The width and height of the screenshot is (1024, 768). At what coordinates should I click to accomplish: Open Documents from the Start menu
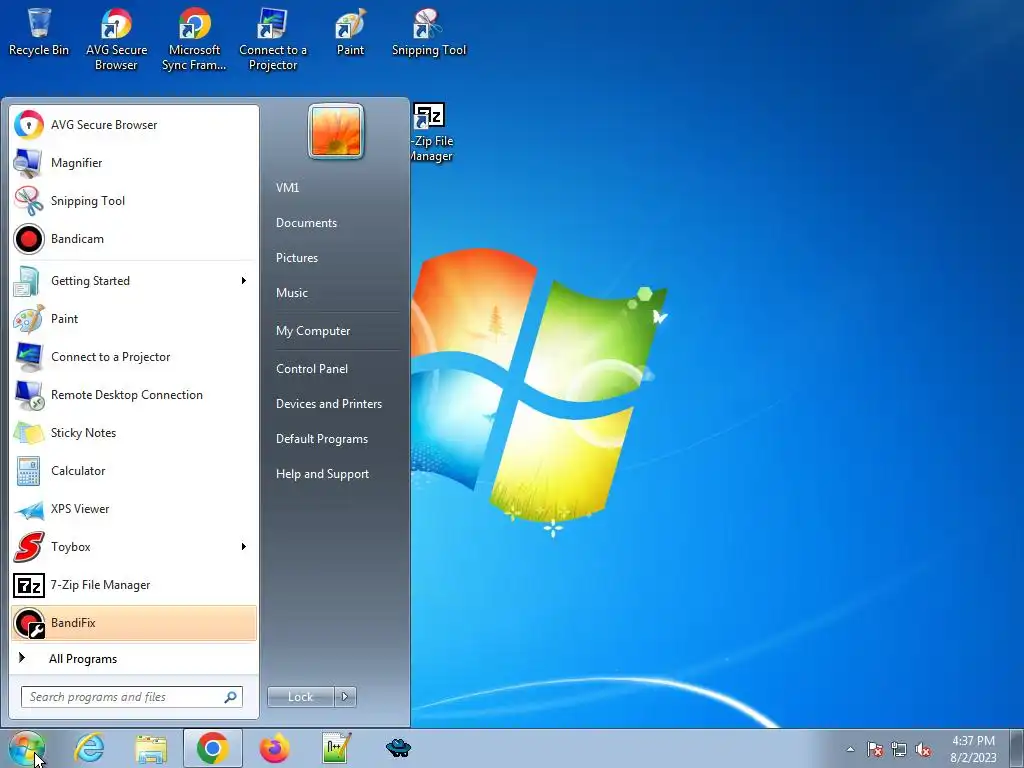click(337, 223)
